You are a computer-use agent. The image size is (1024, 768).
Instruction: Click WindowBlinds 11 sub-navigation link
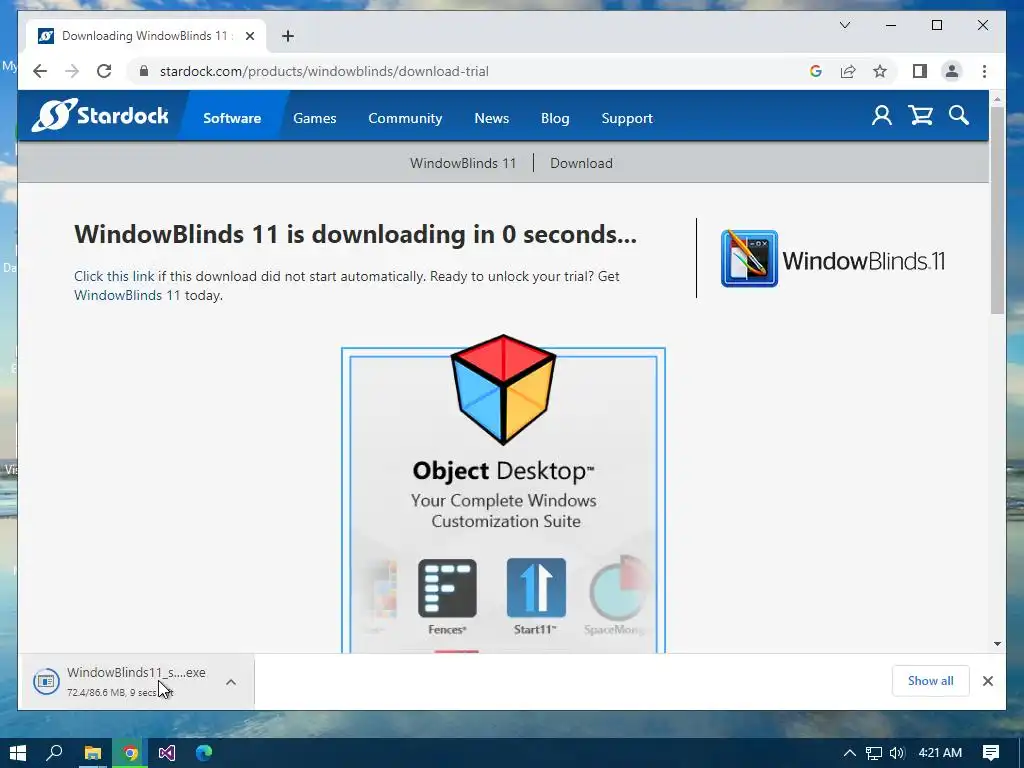[463, 163]
